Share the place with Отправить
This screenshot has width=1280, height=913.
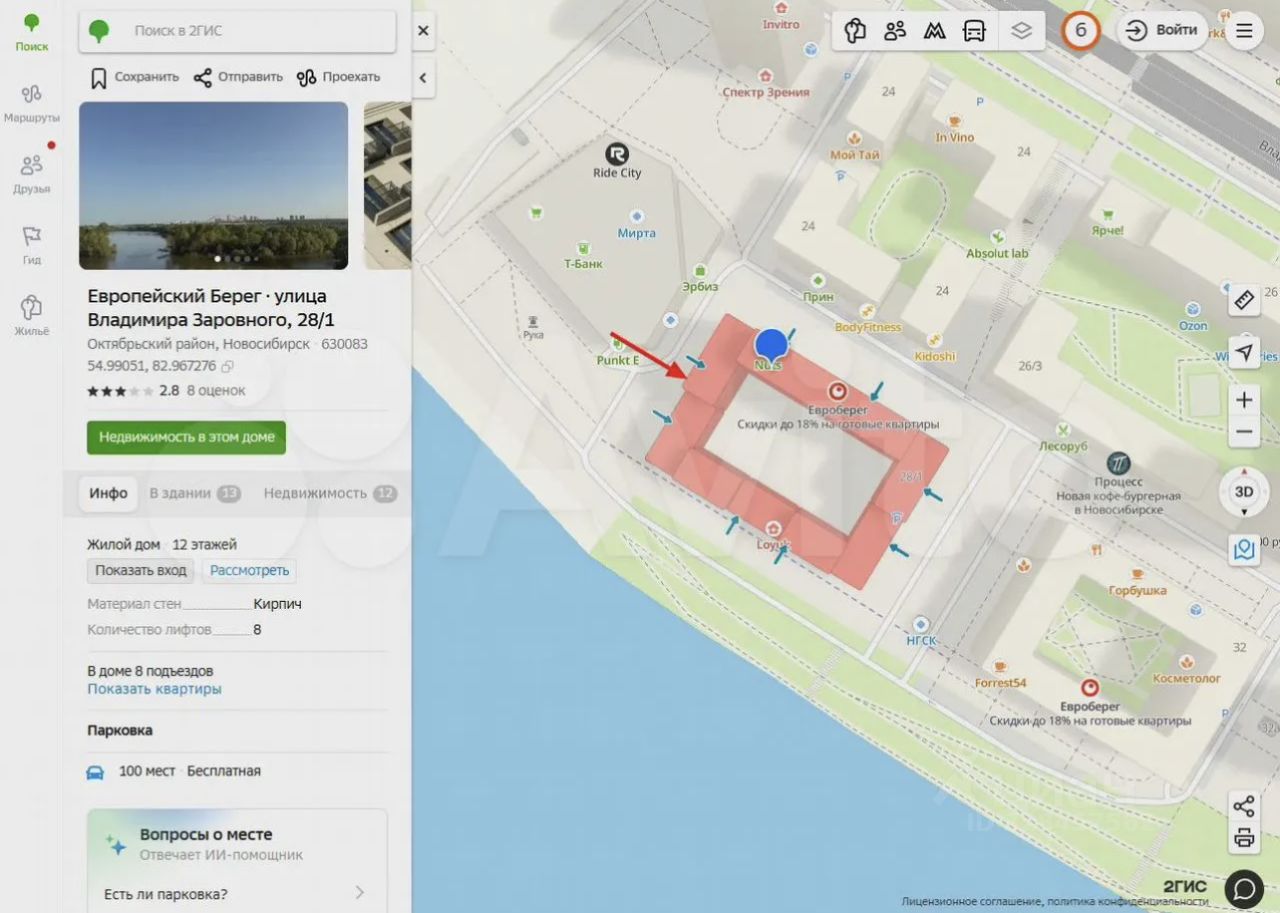point(238,77)
